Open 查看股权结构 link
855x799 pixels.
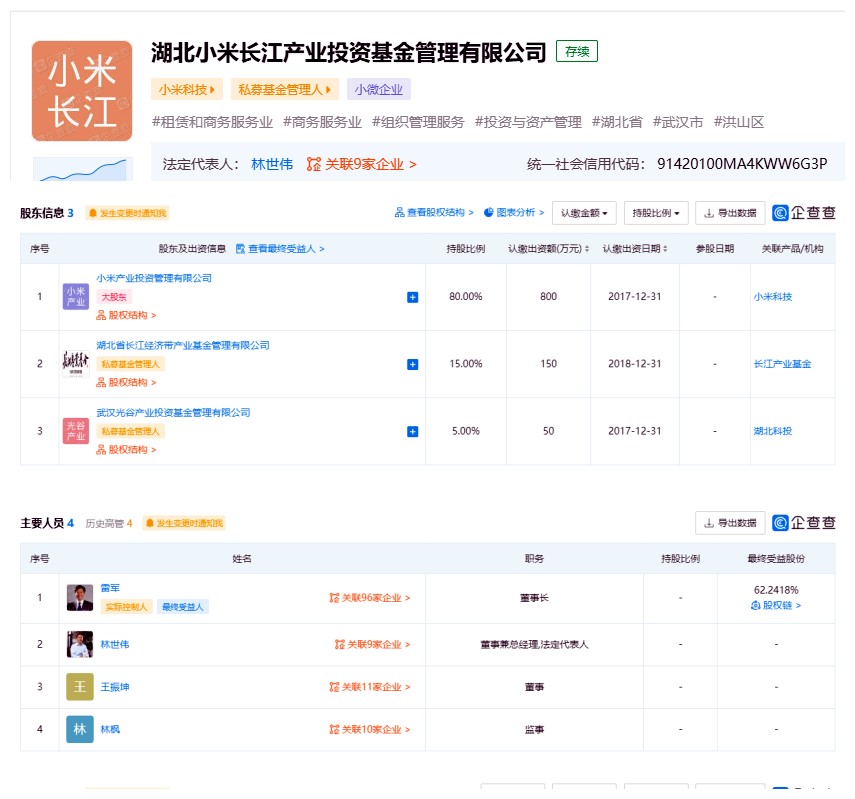point(434,213)
